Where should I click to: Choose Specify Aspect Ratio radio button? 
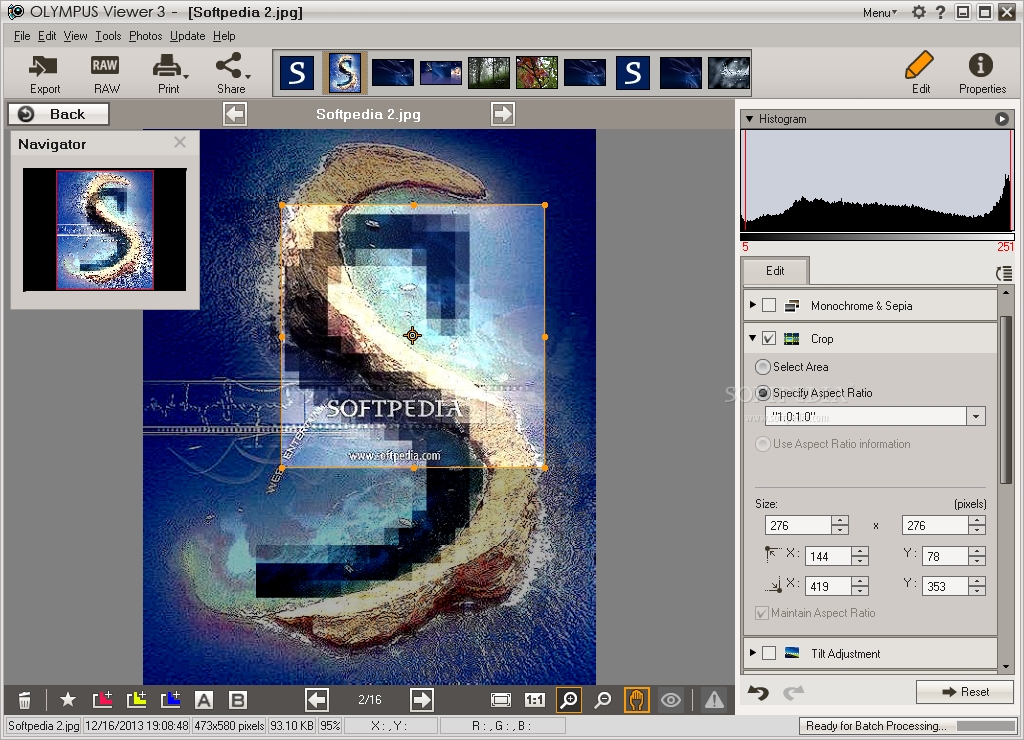[762, 393]
